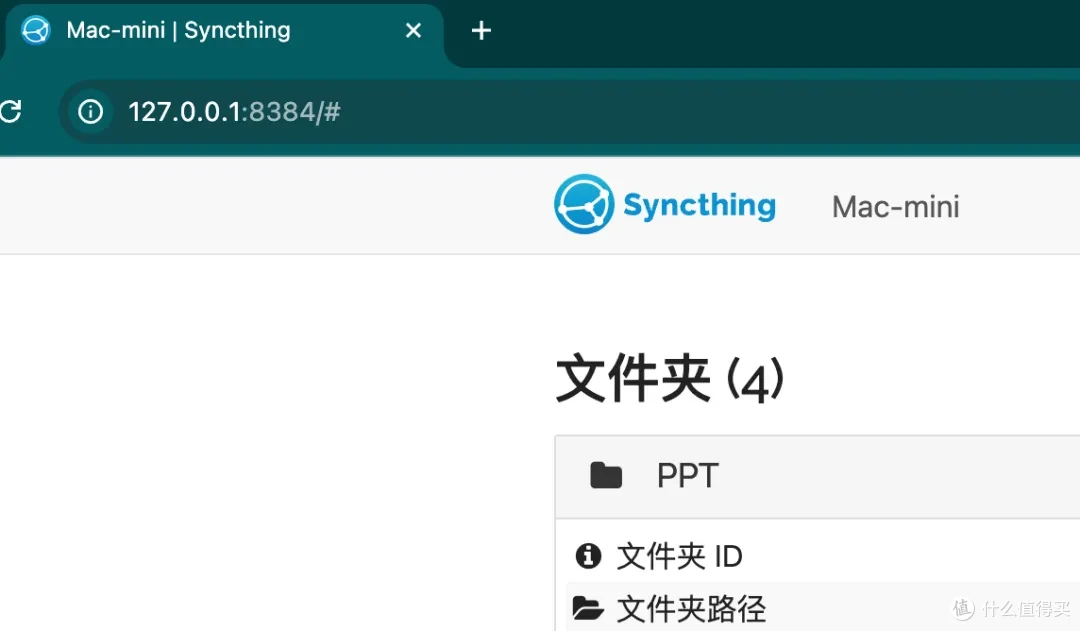Image resolution: width=1080 pixels, height=631 pixels.
Task: Click the PPT folder icon
Action: [606, 475]
